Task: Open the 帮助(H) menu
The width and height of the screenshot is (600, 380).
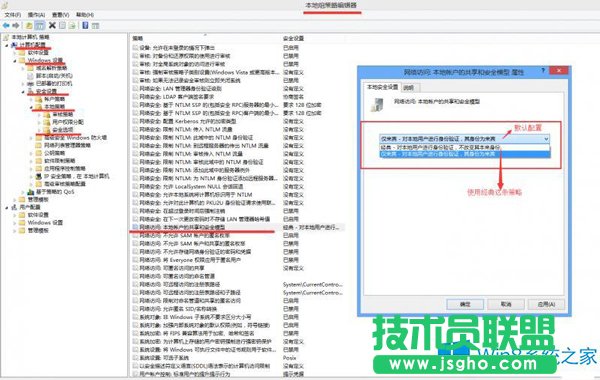Action: (85, 15)
